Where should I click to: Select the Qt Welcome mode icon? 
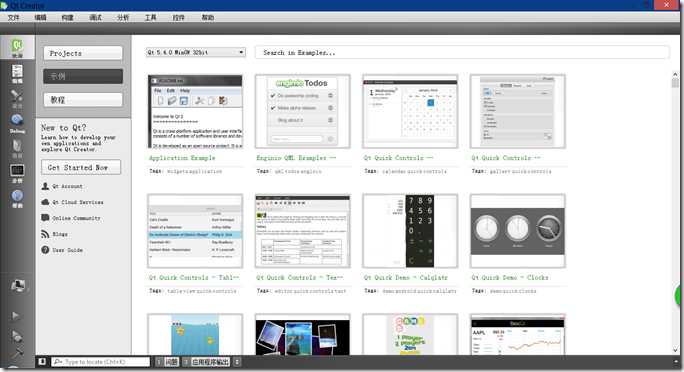17,47
